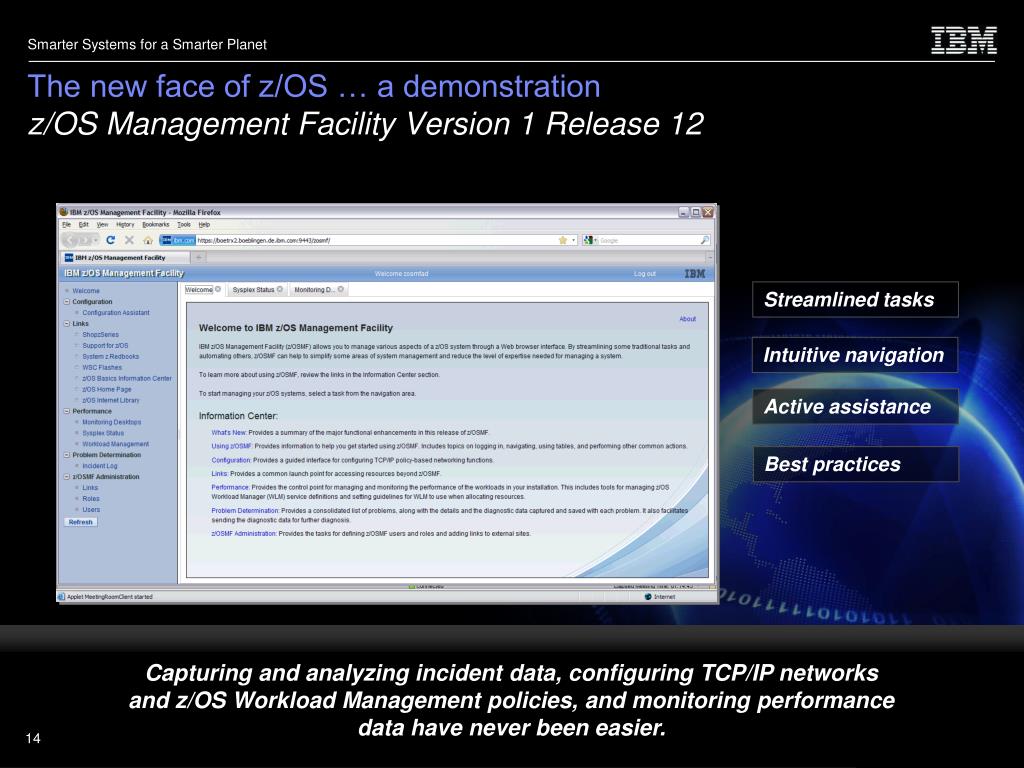Click the Firefox back arrow button
1024x768 pixels.
pos(71,240)
